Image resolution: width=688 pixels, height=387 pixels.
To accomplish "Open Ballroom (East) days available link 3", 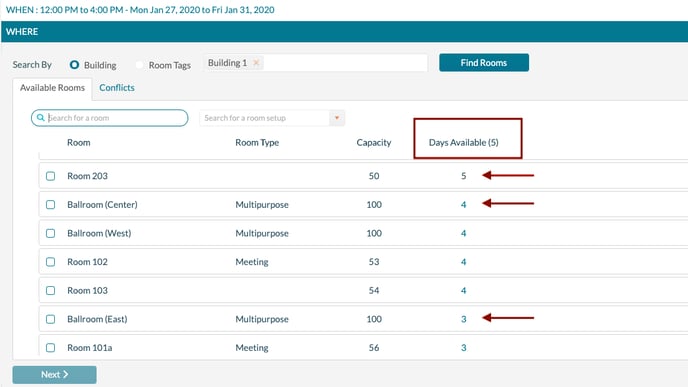I will (x=463, y=319).
